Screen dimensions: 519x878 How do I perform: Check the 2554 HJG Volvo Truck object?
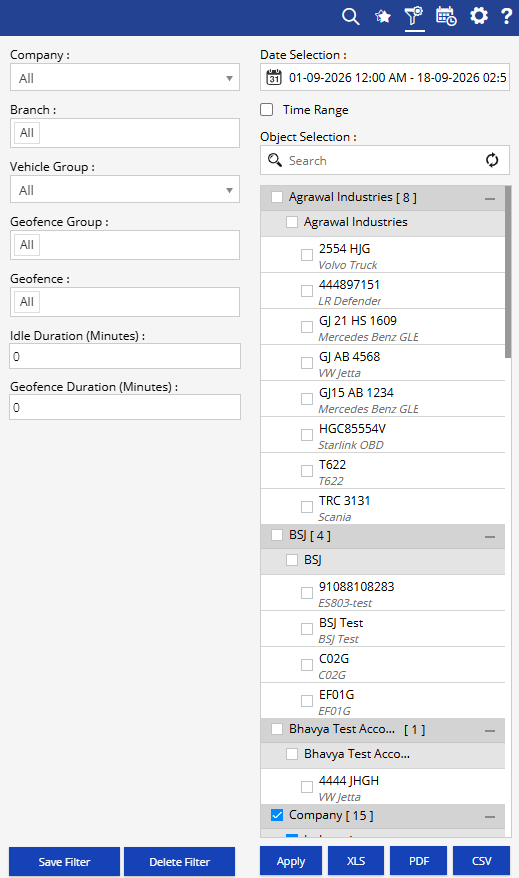pyautogui.click(x=307, y=255)
